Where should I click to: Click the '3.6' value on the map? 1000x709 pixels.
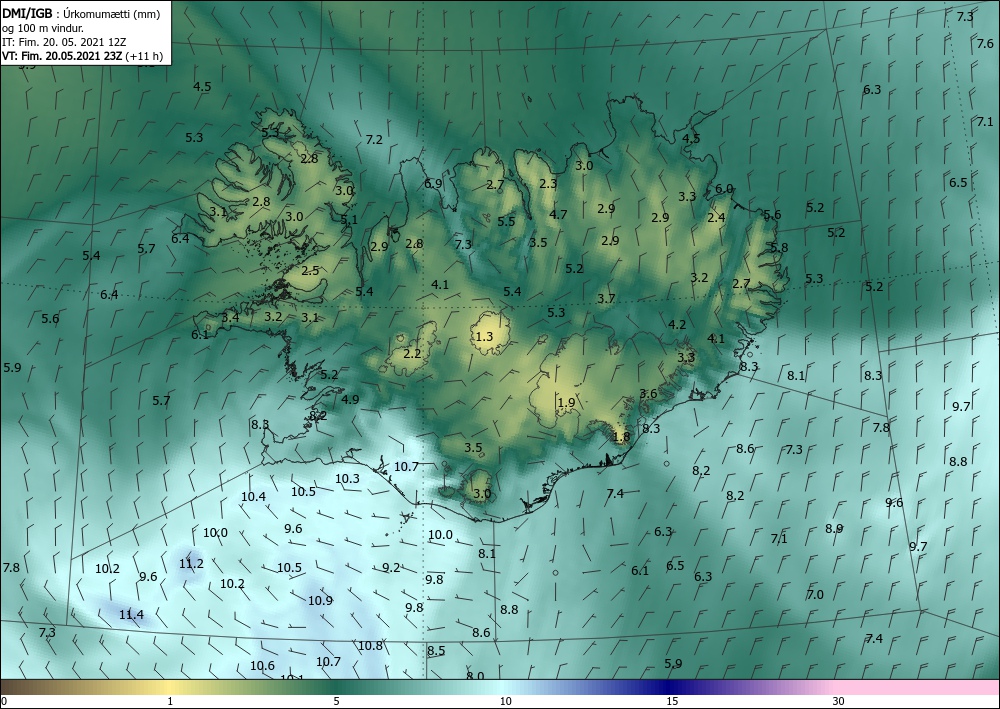click(x=649, y=393)
